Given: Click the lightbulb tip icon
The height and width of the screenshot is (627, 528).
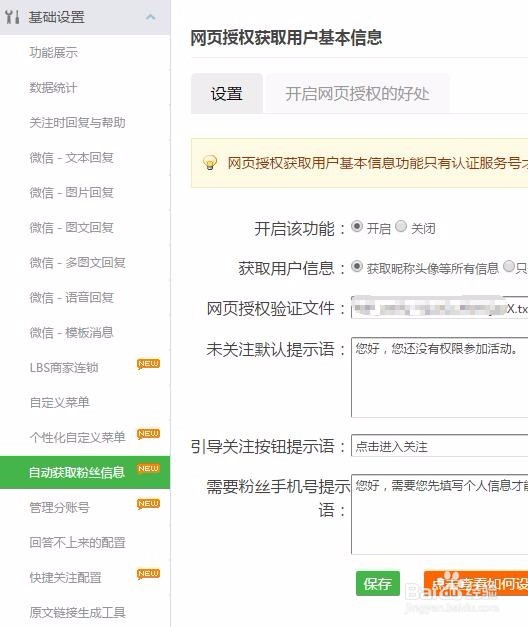Looking at the screenshot, I should point(210,163).
